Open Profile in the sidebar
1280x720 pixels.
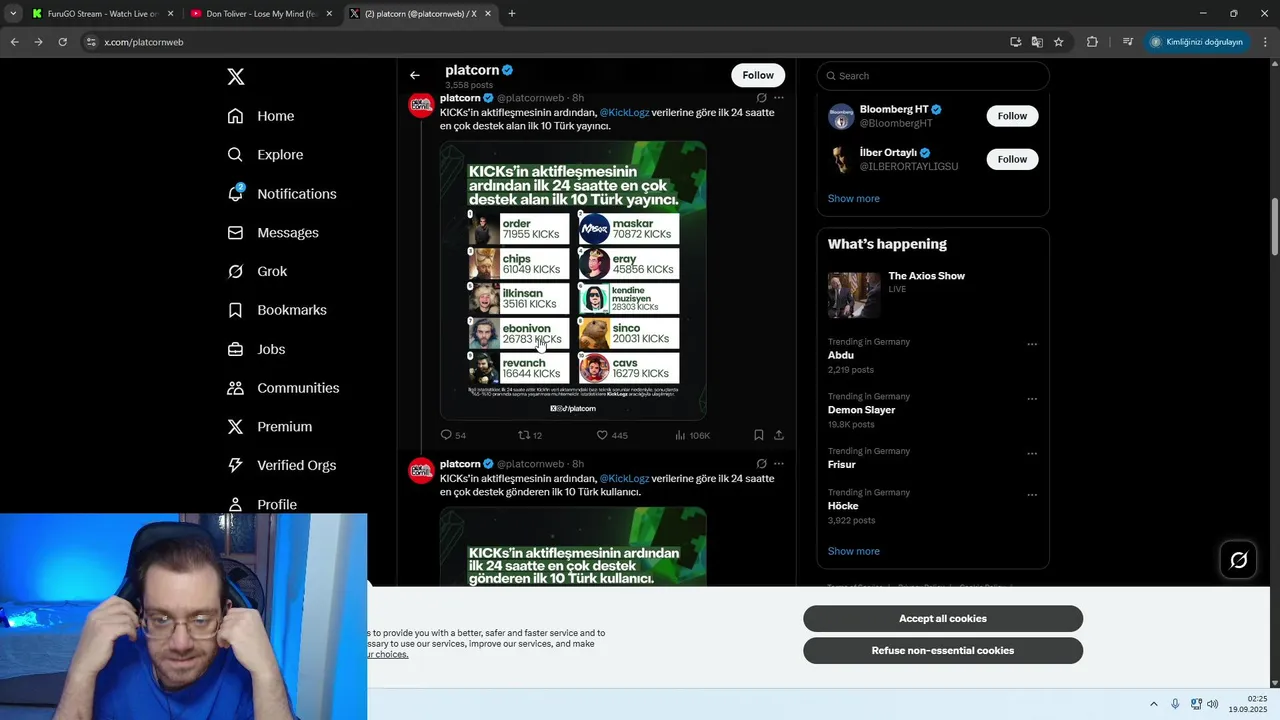262,504
